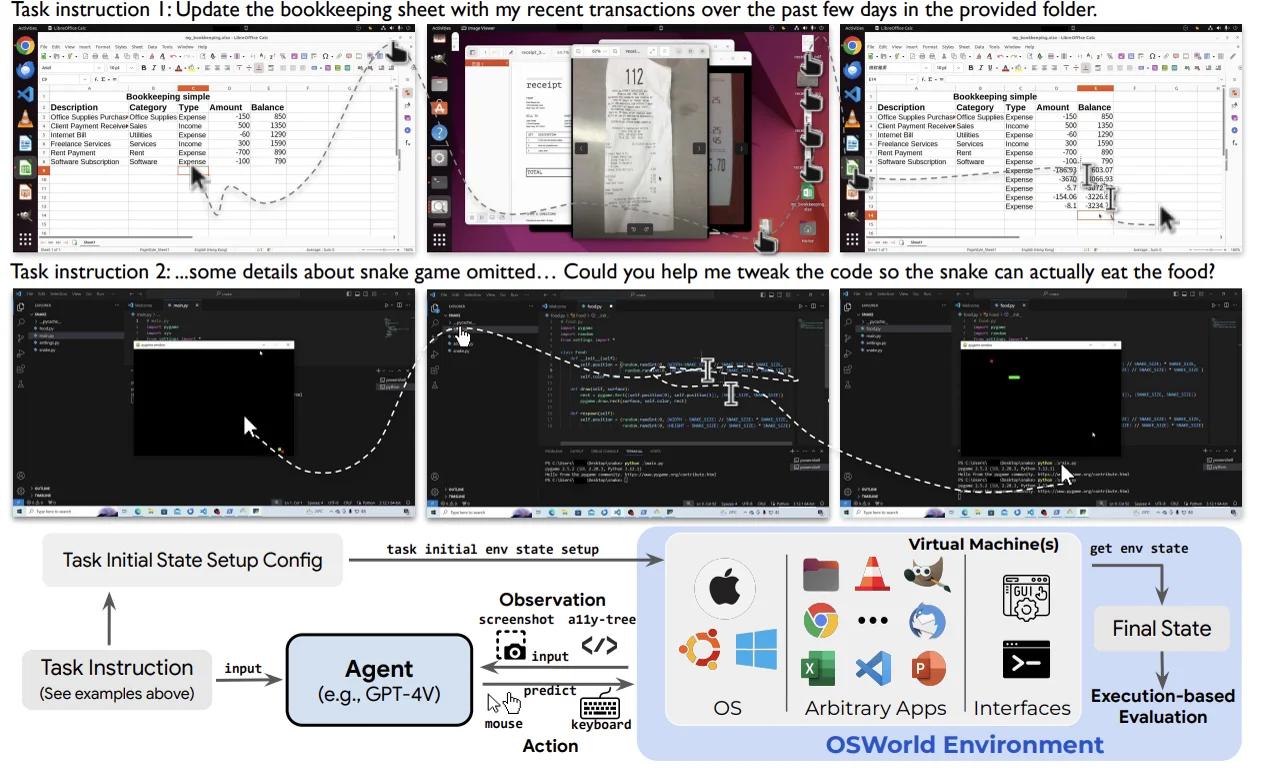Open Show Applications grid in left Calc screenshot

24,240
